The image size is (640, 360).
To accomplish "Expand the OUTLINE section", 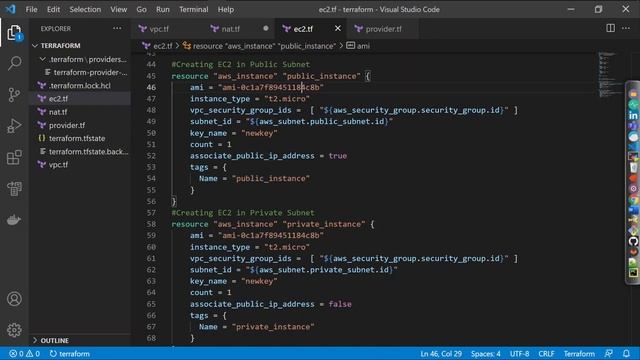I will point(35,340).
